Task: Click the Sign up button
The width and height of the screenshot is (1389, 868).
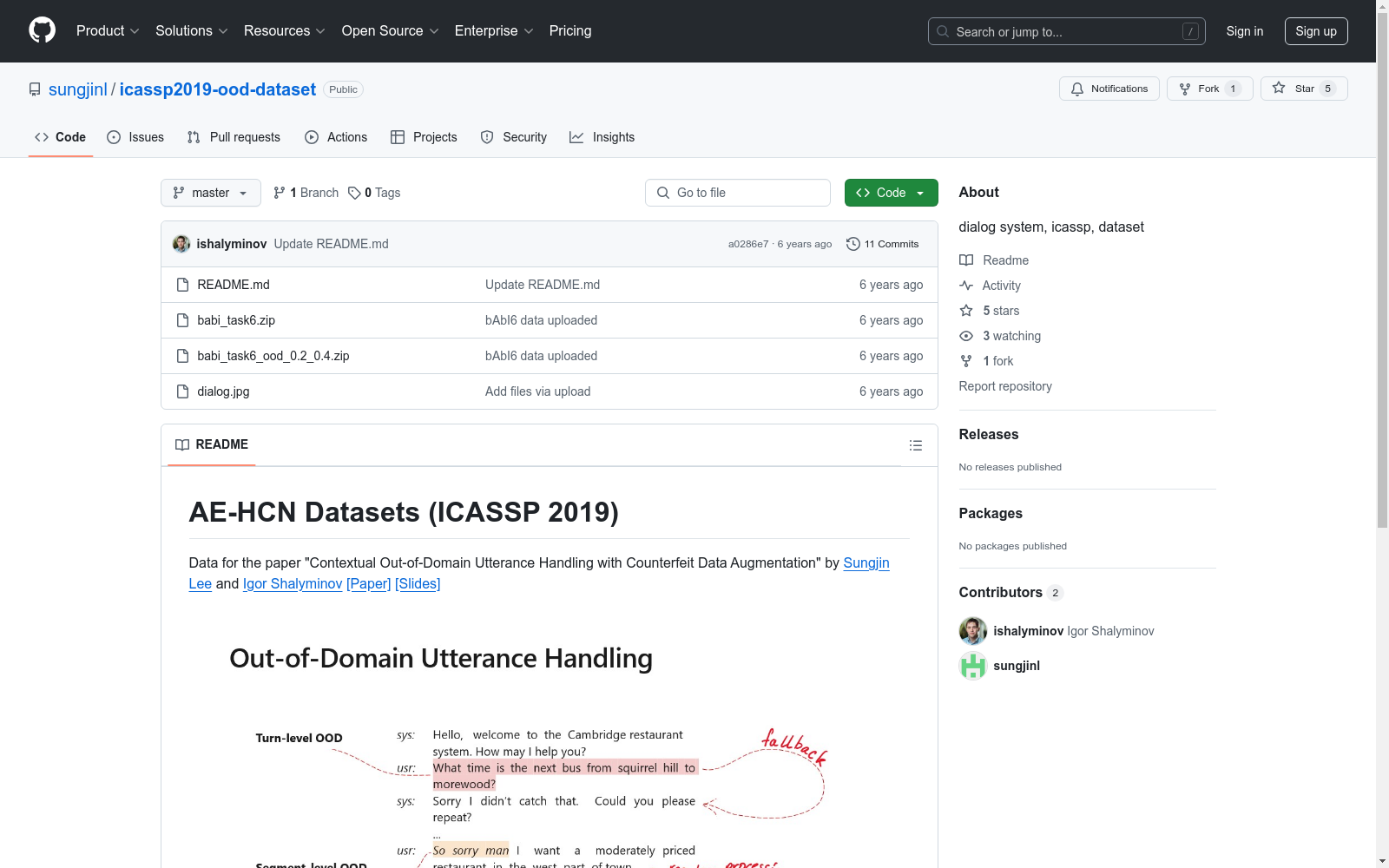Action: [x=1316, y=31]
